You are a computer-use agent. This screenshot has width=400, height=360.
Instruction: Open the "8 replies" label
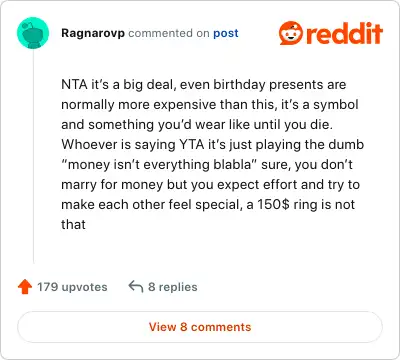point(173,287)
